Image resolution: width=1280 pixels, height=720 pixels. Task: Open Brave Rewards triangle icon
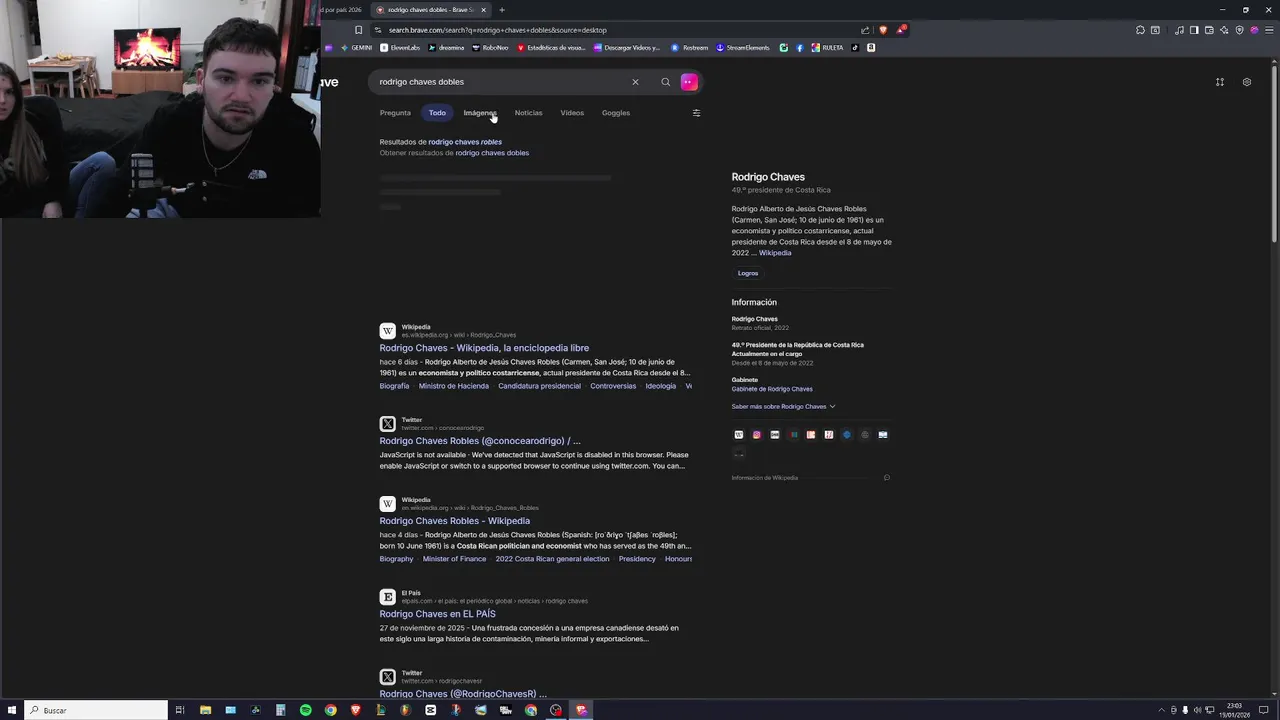coord(900,30)
